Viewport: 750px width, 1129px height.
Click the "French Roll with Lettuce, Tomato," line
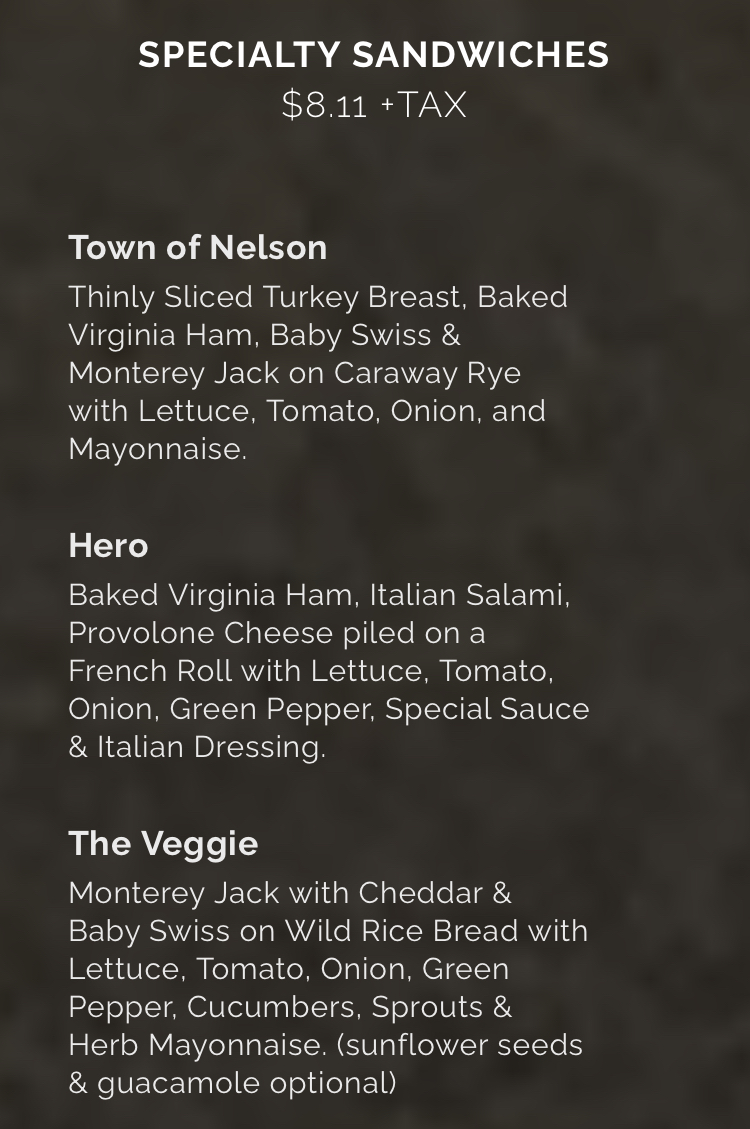coord(311,671)
